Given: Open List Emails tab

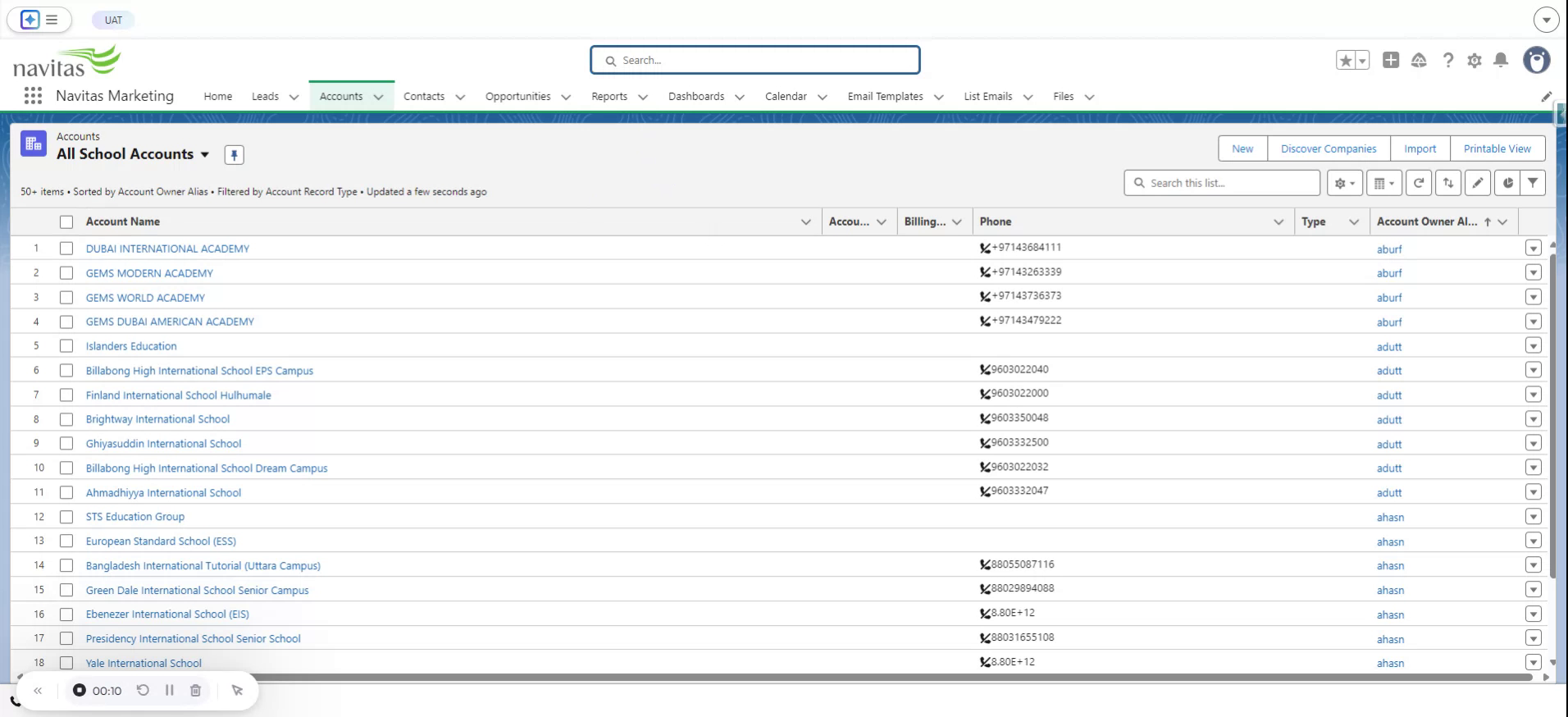Looking at the screenshot, I should 987,96.
